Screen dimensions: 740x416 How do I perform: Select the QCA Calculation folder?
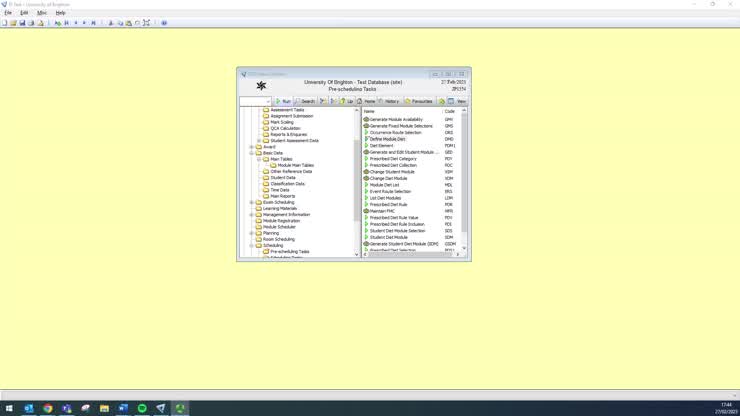(285, 128)
